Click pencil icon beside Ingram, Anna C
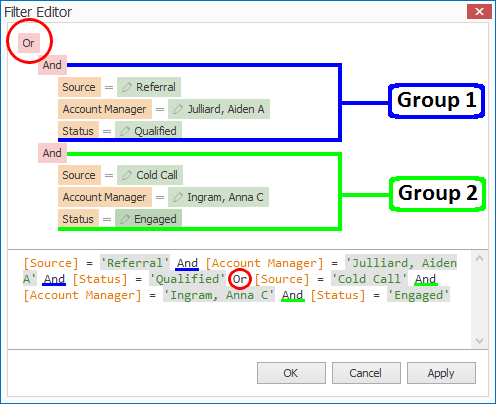Screen dimensions: 496x404 coord(178,197)
